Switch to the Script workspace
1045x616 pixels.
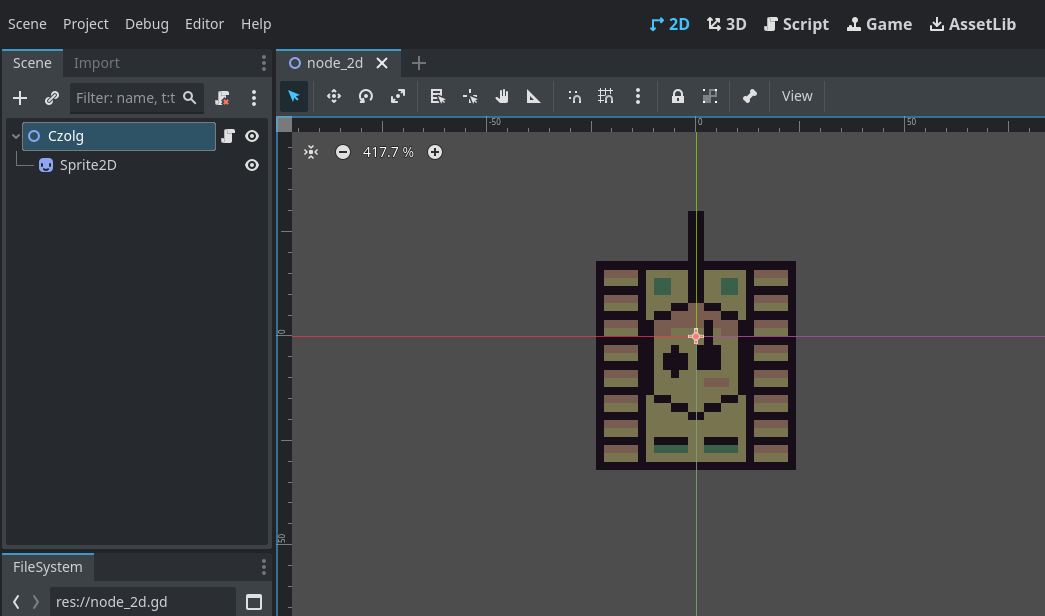[x=796, y=24]
